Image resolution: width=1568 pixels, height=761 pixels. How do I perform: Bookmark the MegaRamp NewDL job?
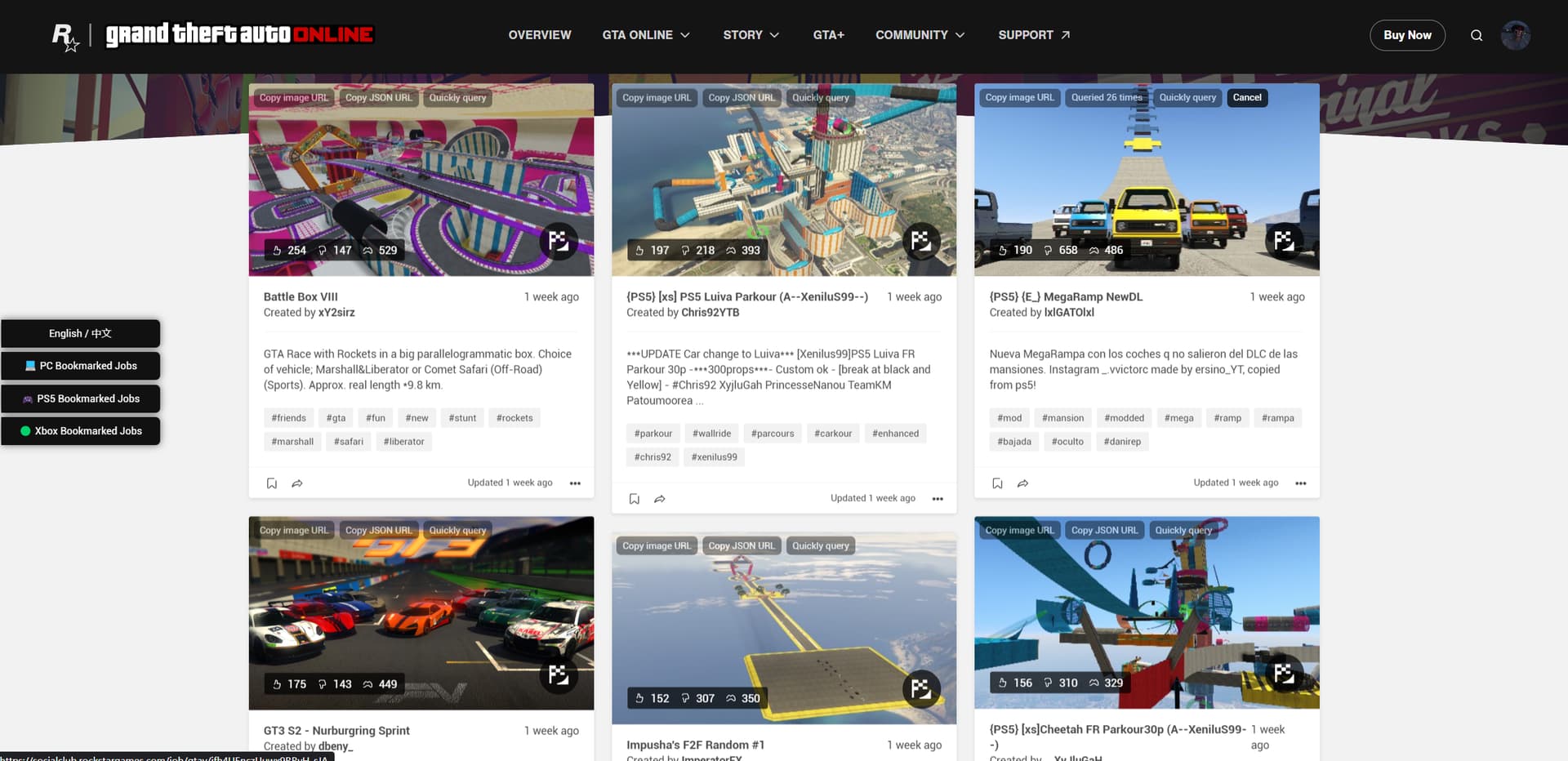point(997,483)
